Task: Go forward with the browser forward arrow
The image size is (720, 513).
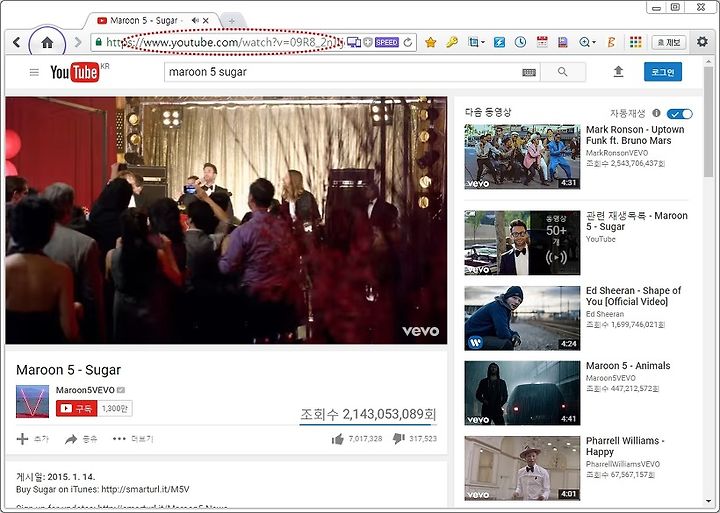Action: tap(78, 42)
